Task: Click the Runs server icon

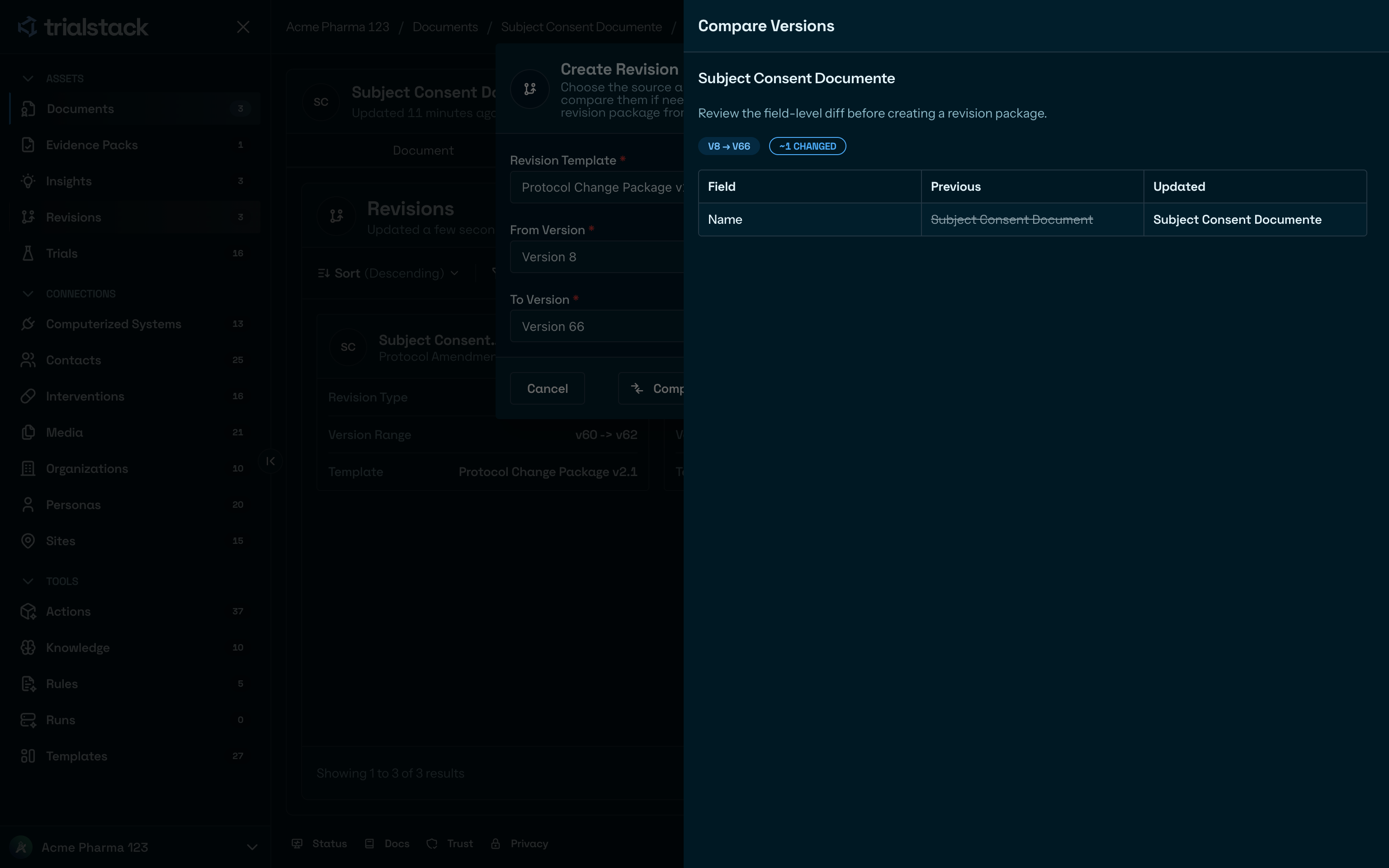Action: pos(28,720)
